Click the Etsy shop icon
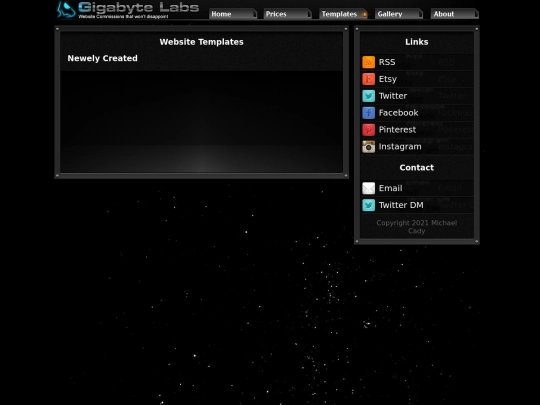 coord(368,79)
